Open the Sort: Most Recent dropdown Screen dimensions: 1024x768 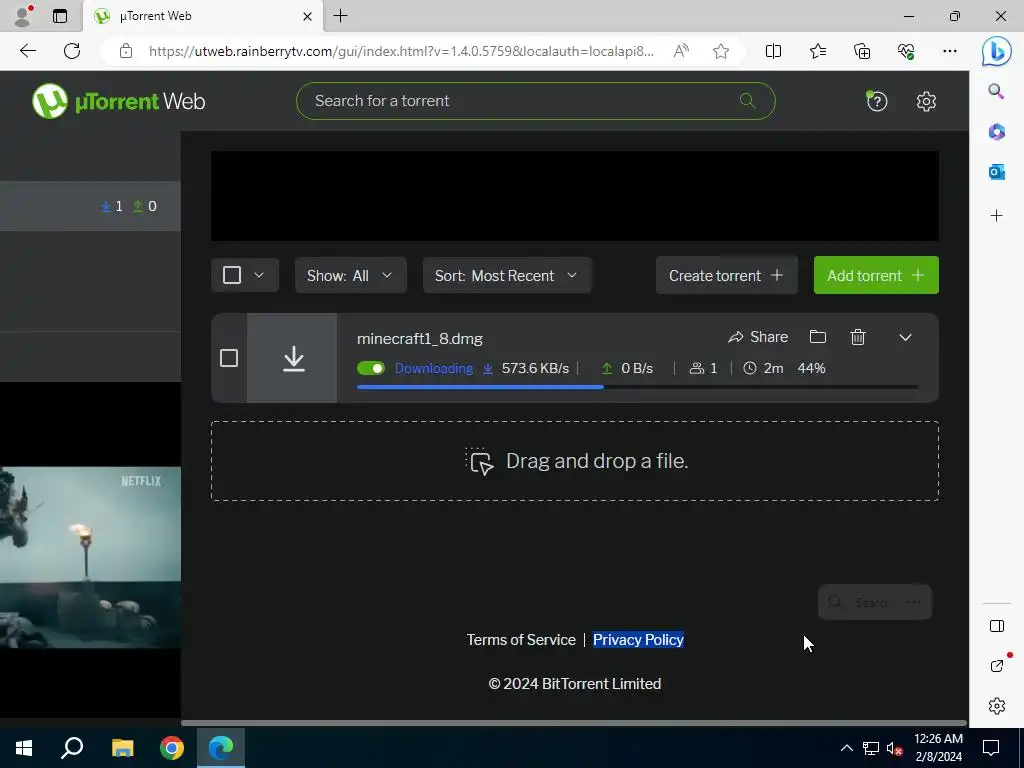(x=507, y=275)
